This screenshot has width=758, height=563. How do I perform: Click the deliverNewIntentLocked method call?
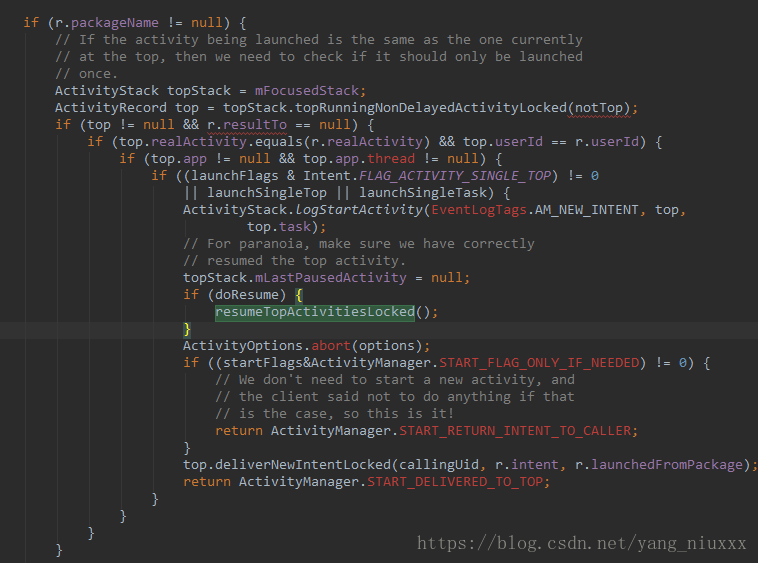pos(303,465)
